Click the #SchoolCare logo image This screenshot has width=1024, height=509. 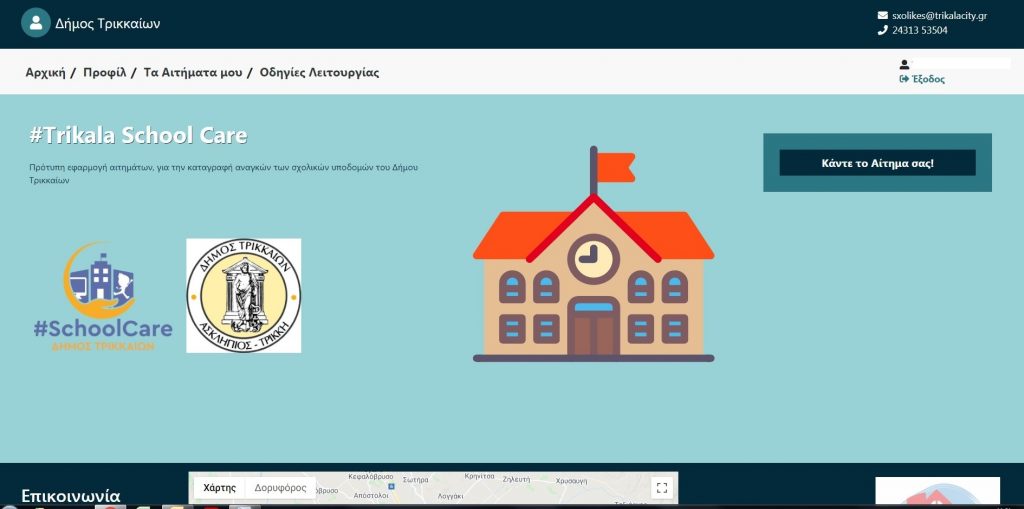click(x=102, y=296)
